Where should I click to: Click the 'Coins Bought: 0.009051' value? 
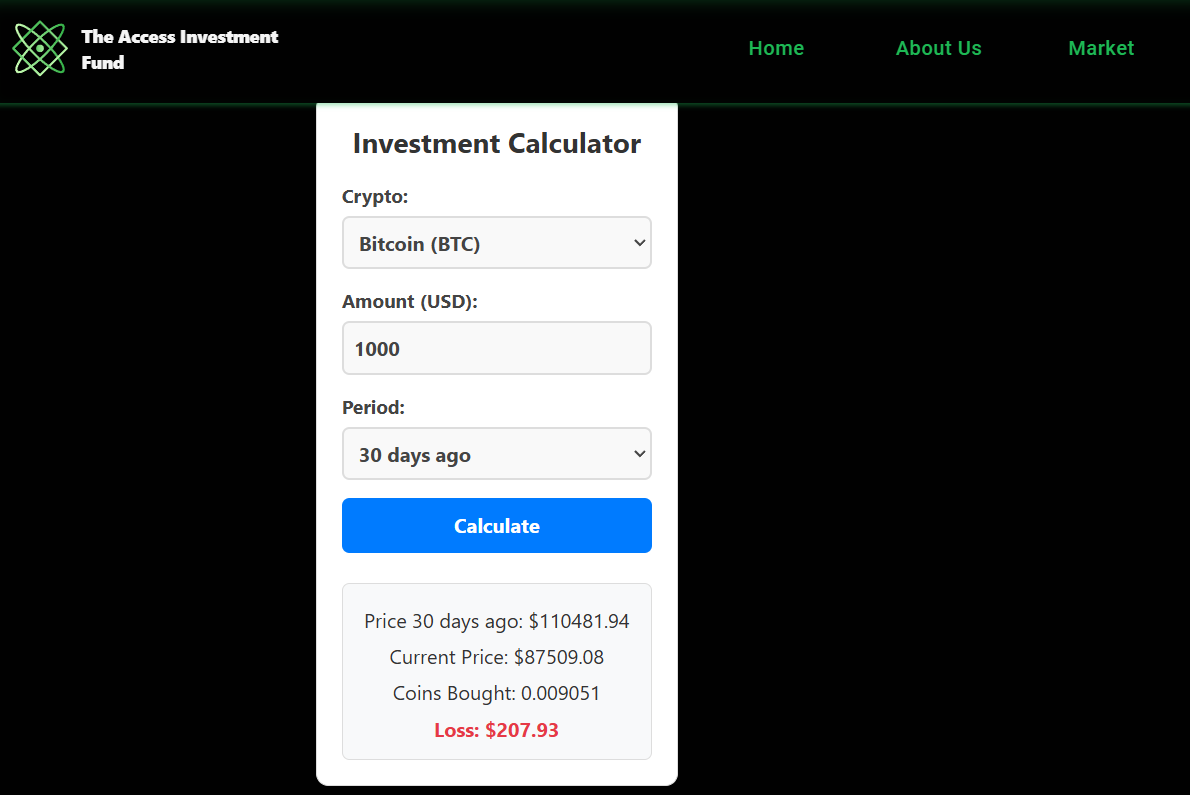[x=497, y=693]
